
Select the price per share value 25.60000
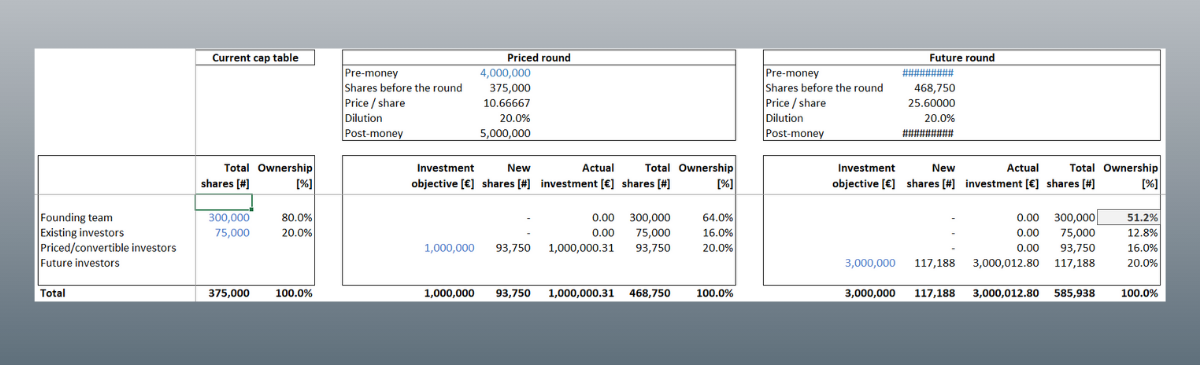click(930, 103)
